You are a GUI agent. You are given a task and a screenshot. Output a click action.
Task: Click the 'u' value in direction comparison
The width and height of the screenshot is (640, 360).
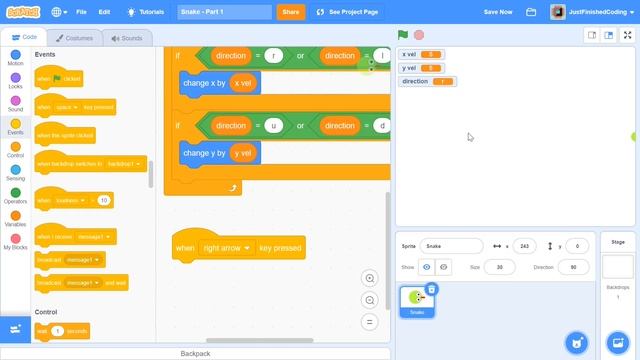click(273, 126)
